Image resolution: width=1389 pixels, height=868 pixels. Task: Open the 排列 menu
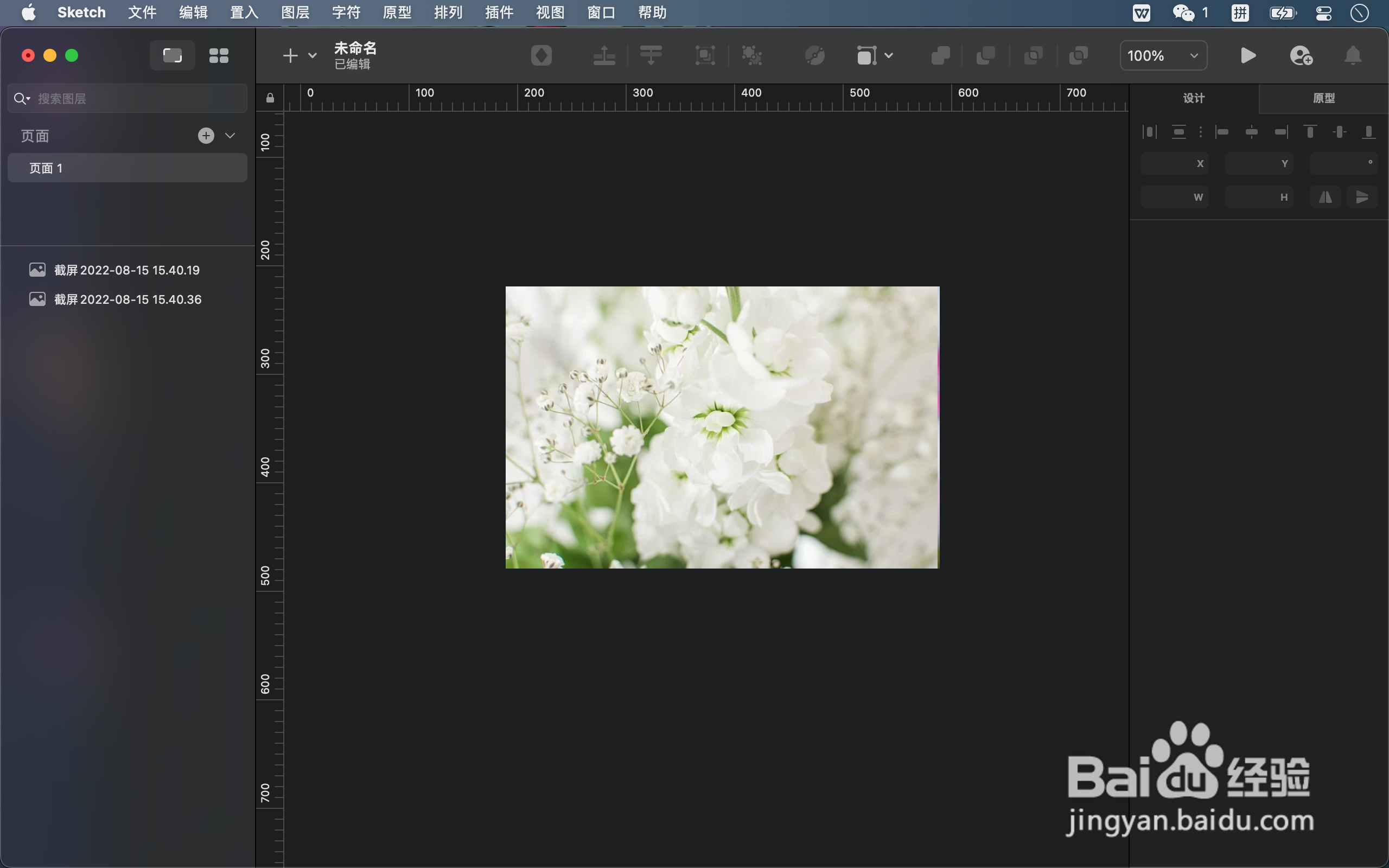pyautogui.click(x=448, y=12)
